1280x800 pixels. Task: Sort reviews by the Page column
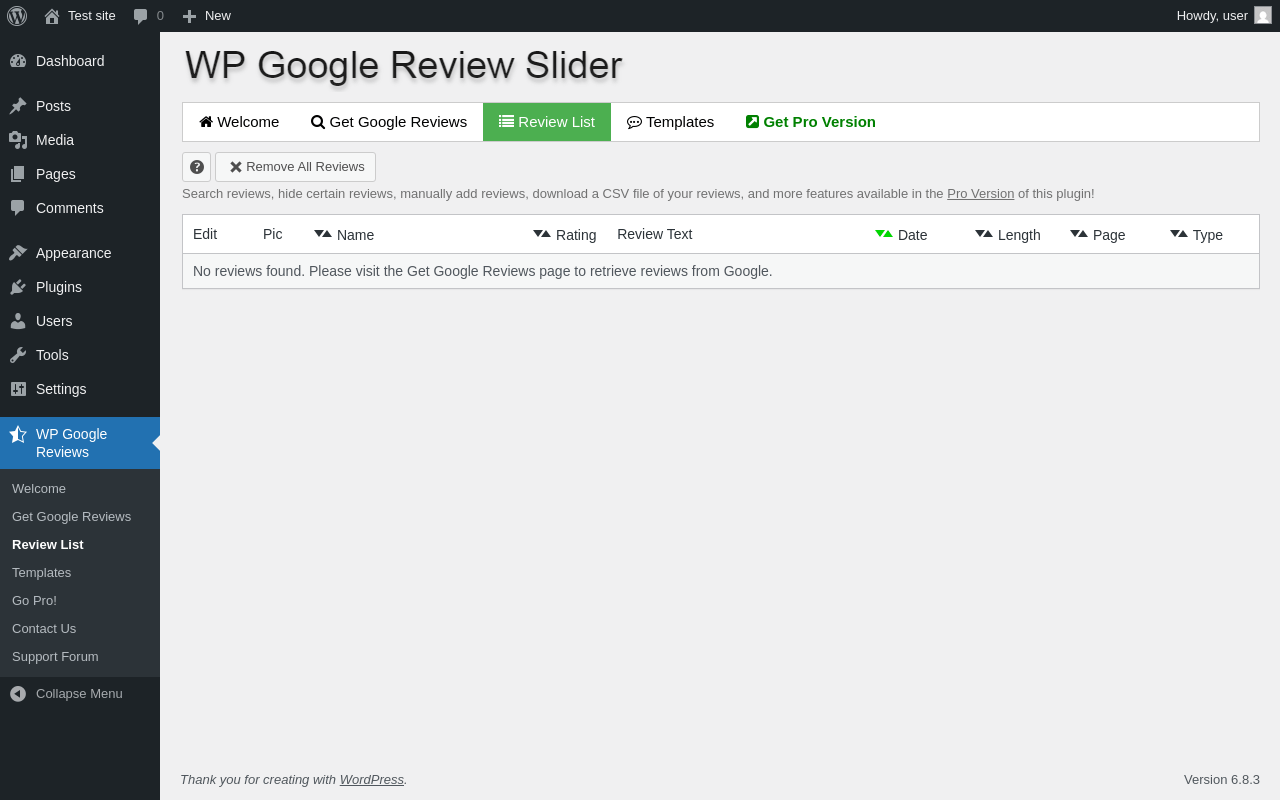pyautogui.click(x=1098, y=234)
